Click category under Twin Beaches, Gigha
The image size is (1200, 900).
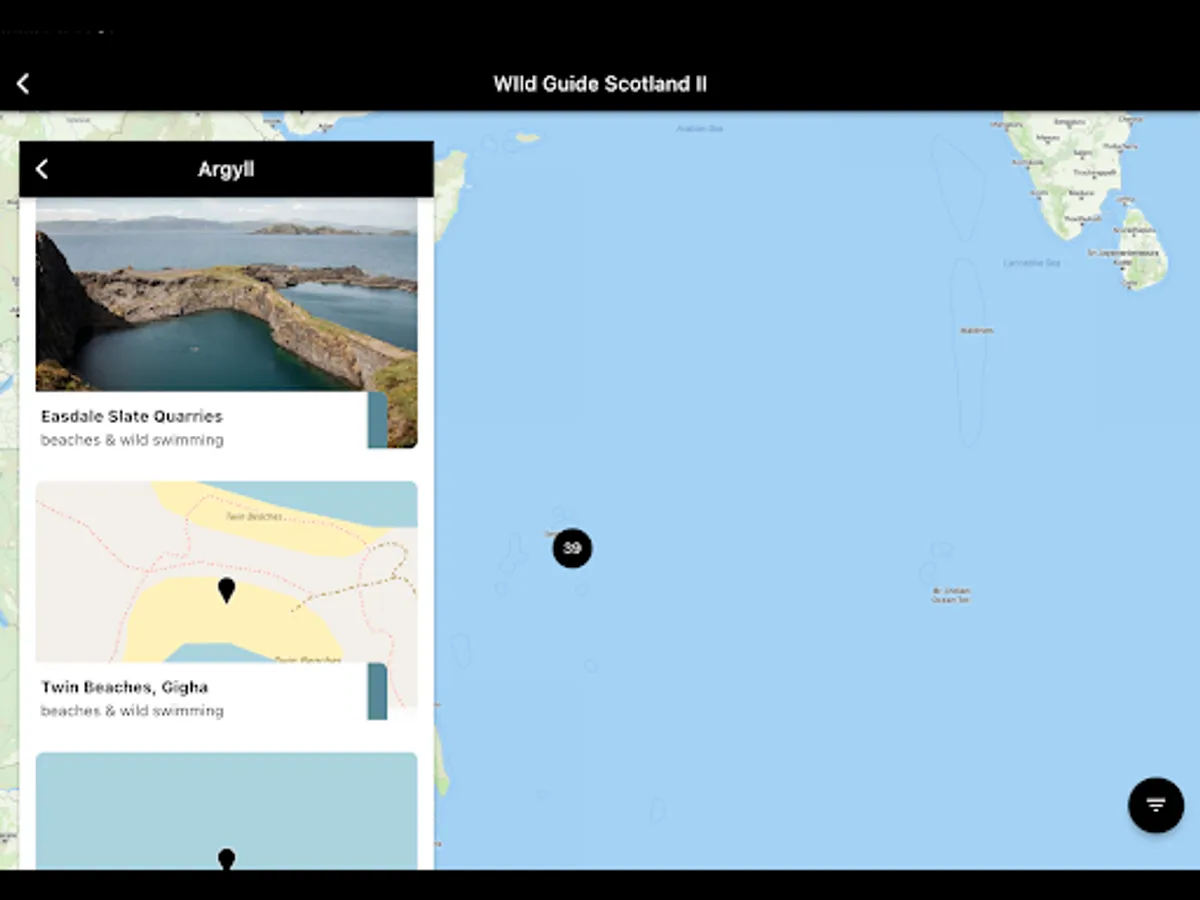pyautogui.click(x=132, y=711)
